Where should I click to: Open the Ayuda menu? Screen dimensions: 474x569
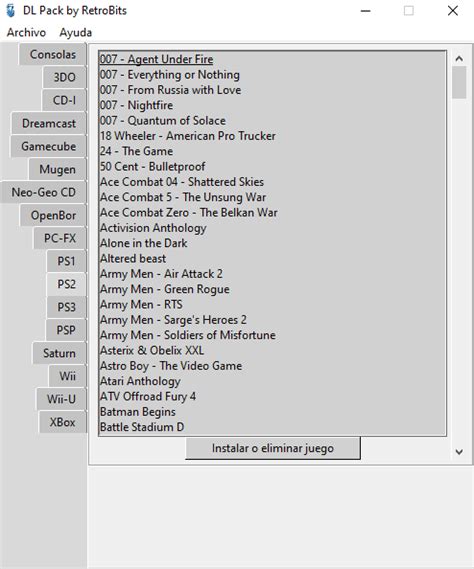[x=75, y=32]
